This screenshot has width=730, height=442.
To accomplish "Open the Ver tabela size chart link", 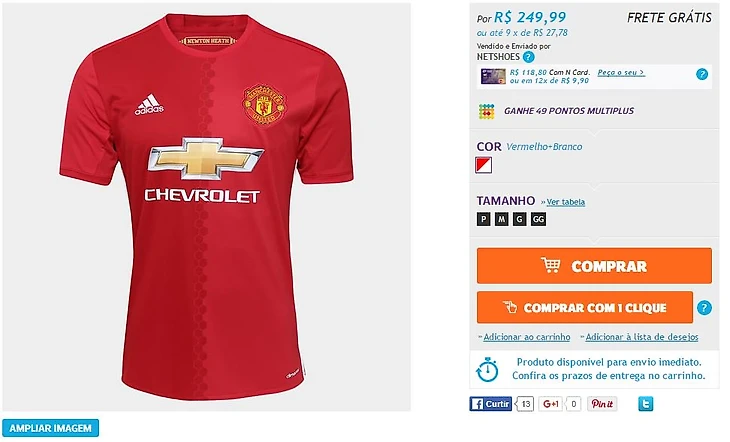I will [566, 202].
